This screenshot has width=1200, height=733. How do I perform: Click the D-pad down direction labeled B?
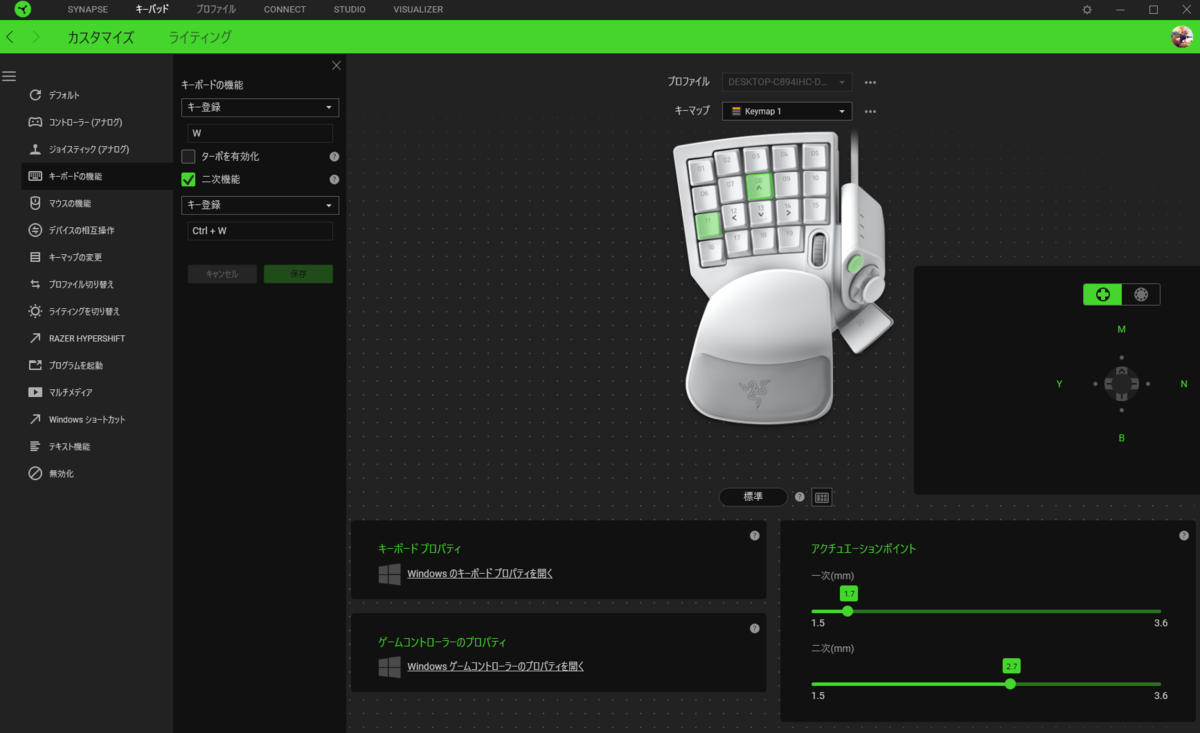tap(1121, 438)
